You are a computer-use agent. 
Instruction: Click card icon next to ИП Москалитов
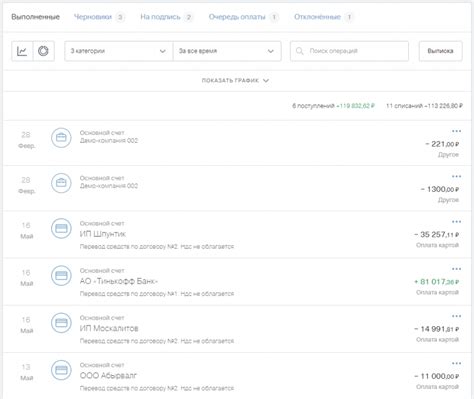(61, 323)
